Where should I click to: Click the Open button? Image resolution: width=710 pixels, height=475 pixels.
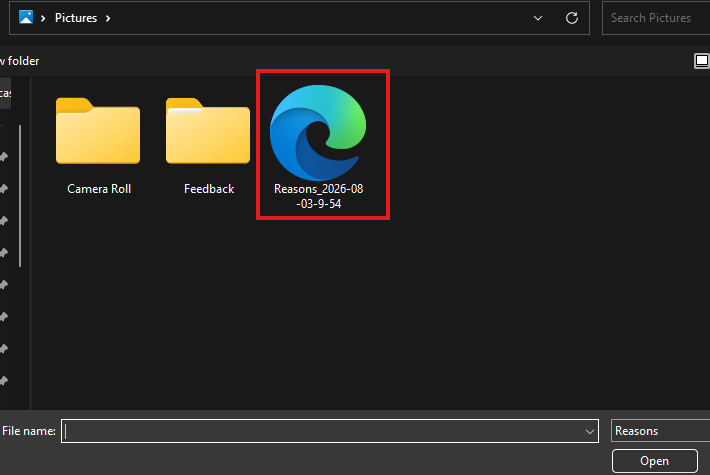654,461
